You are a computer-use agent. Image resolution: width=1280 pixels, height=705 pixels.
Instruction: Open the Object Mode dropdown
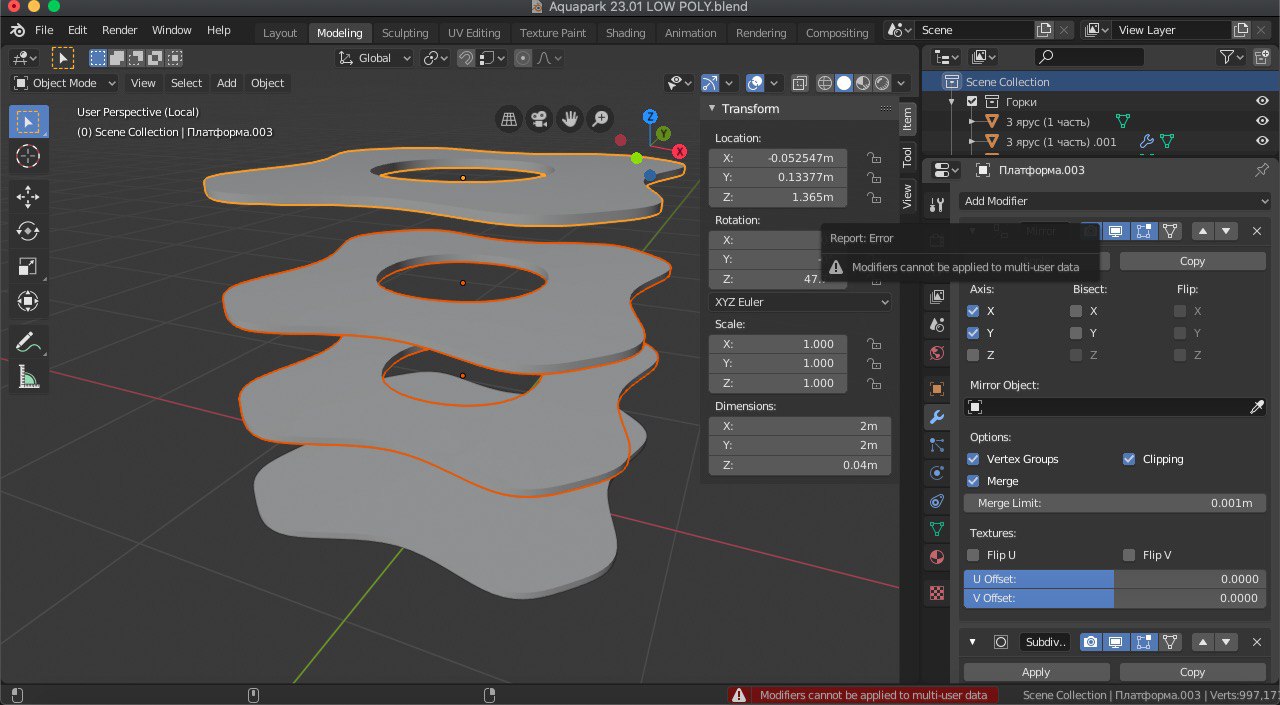(65, 83)
